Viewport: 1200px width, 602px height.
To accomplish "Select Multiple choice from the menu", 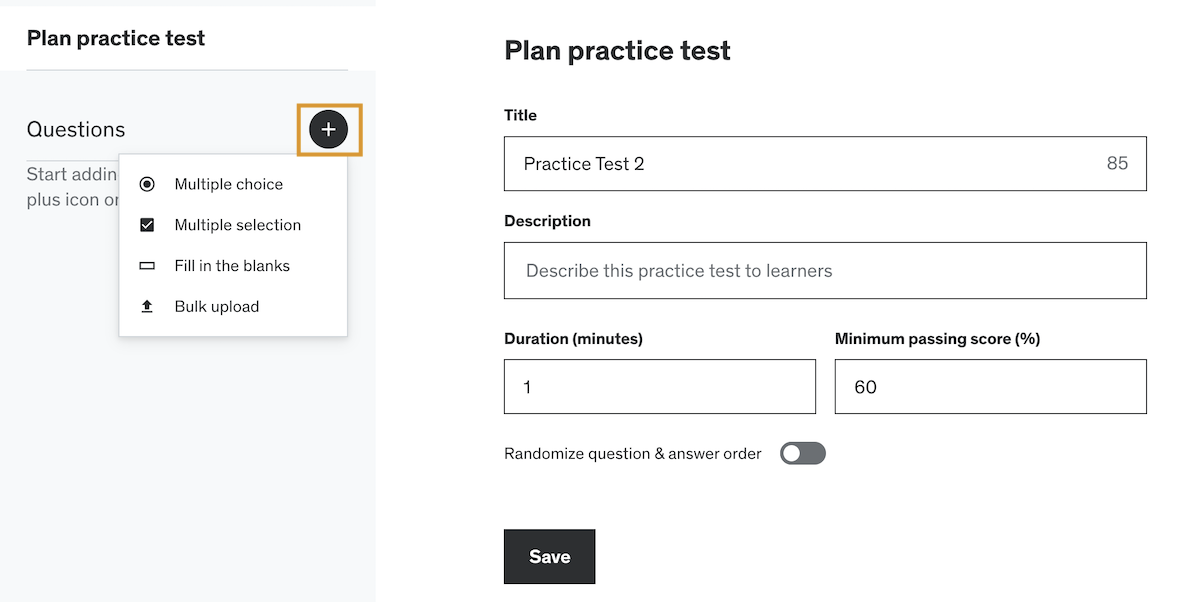I will [x=227, y=184].
